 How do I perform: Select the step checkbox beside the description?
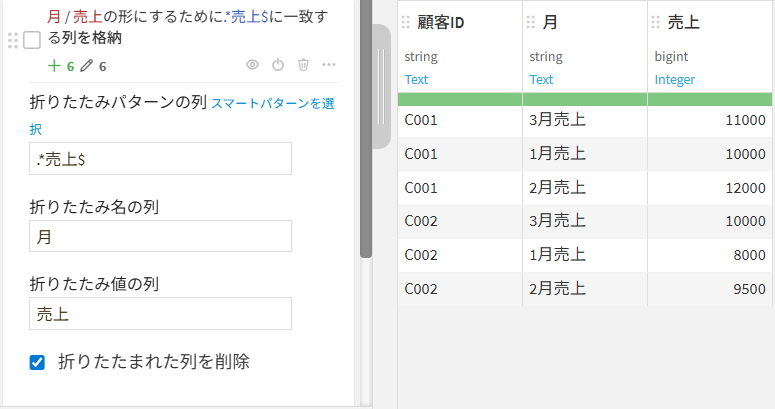click(32, 40)
